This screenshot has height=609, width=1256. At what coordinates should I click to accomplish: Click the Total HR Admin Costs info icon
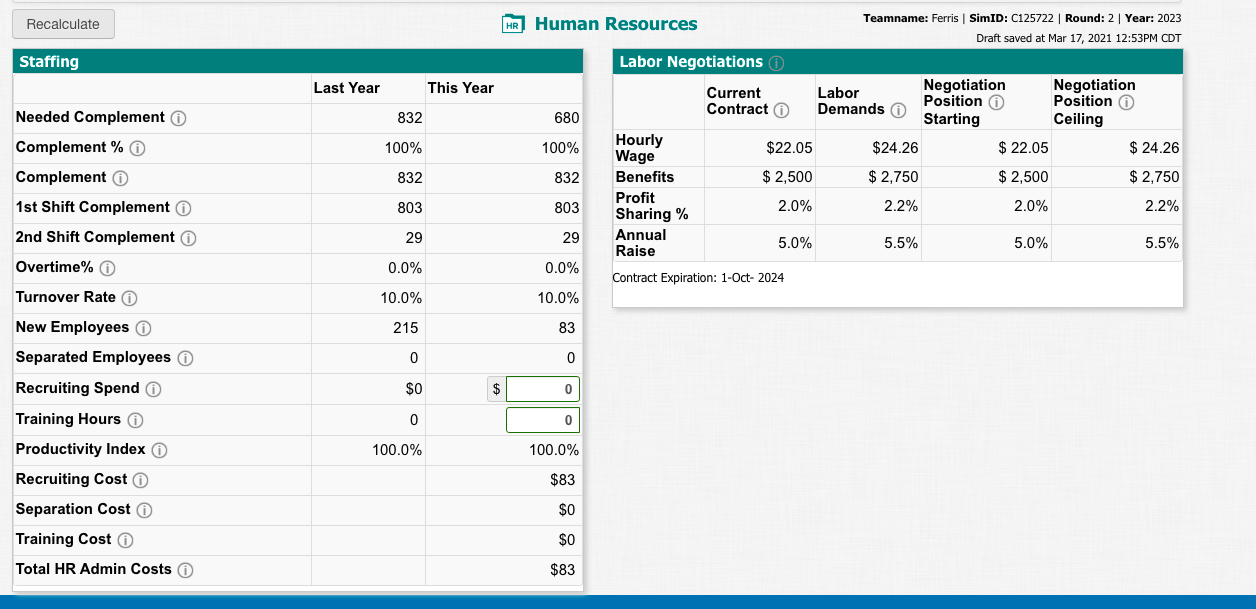186,569
